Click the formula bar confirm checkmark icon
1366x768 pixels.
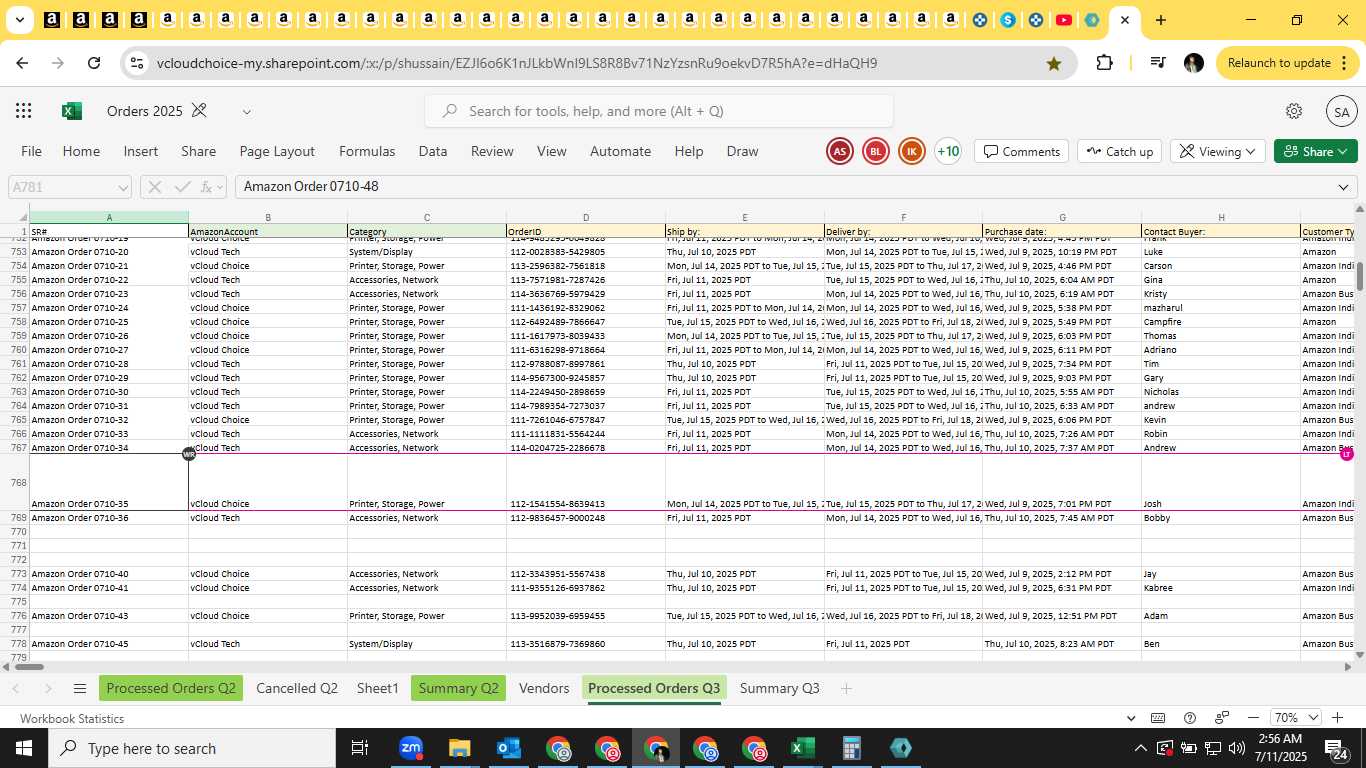click(182, 187)
